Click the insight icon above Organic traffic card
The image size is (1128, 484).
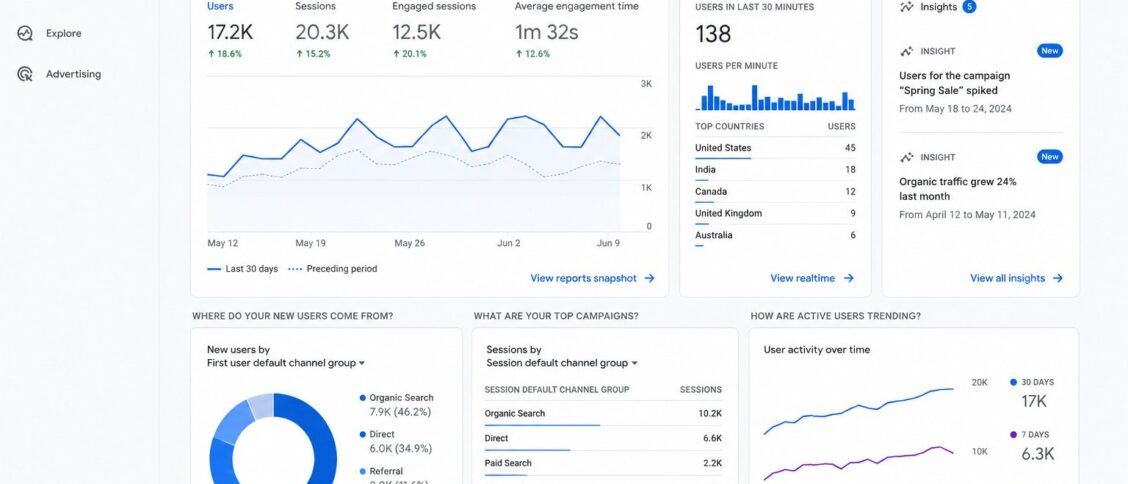coord(906,157)
